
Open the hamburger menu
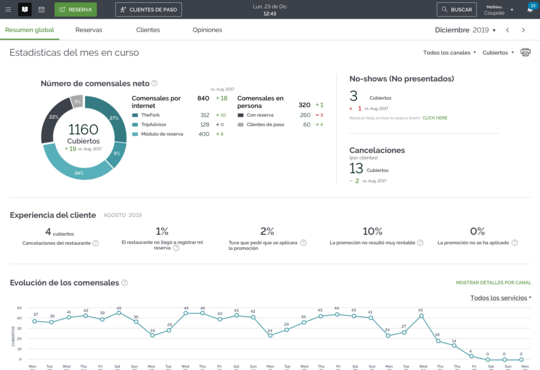pyautogui.click(x=8, y=10)
